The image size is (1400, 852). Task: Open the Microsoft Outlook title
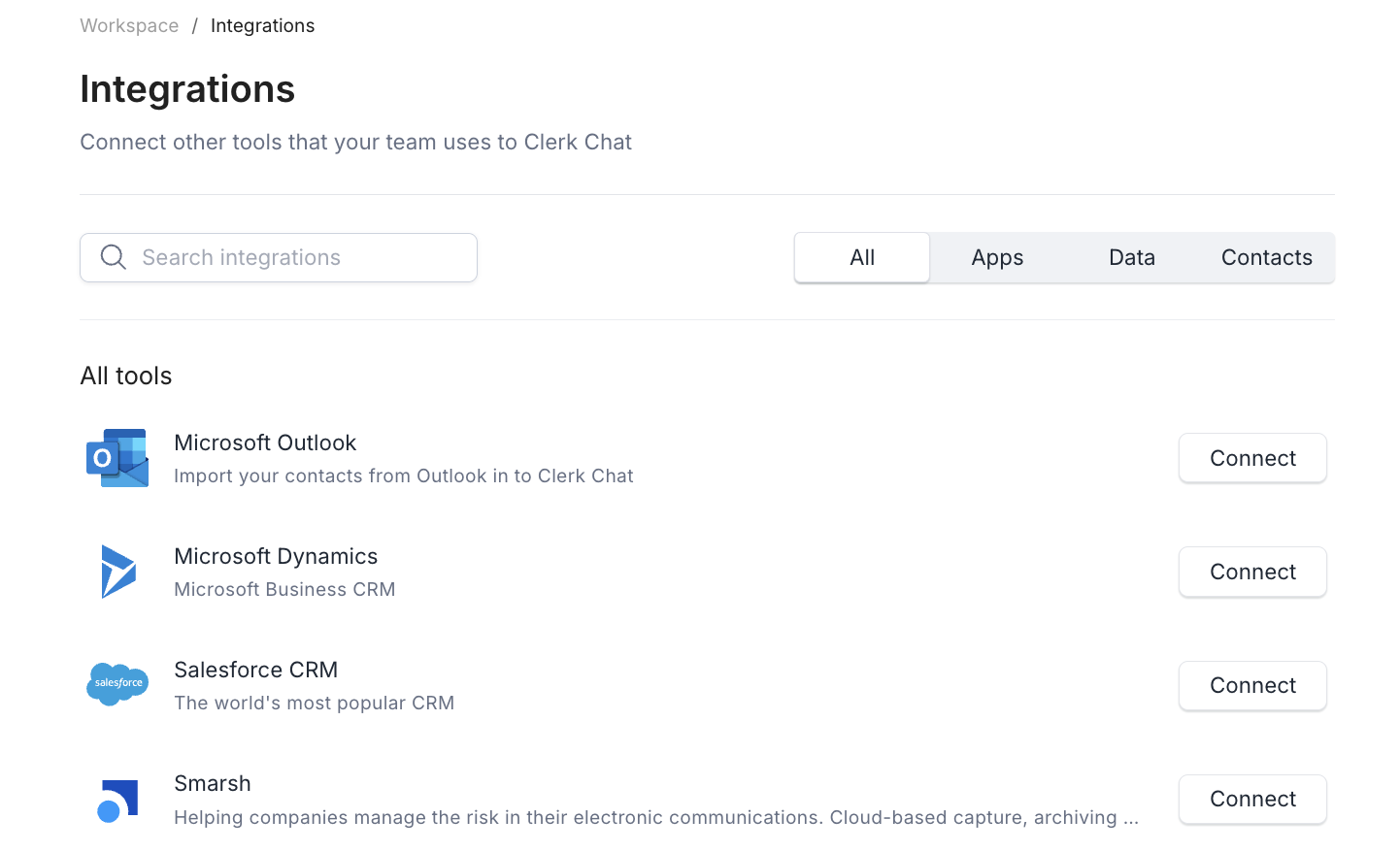[265, 442]
